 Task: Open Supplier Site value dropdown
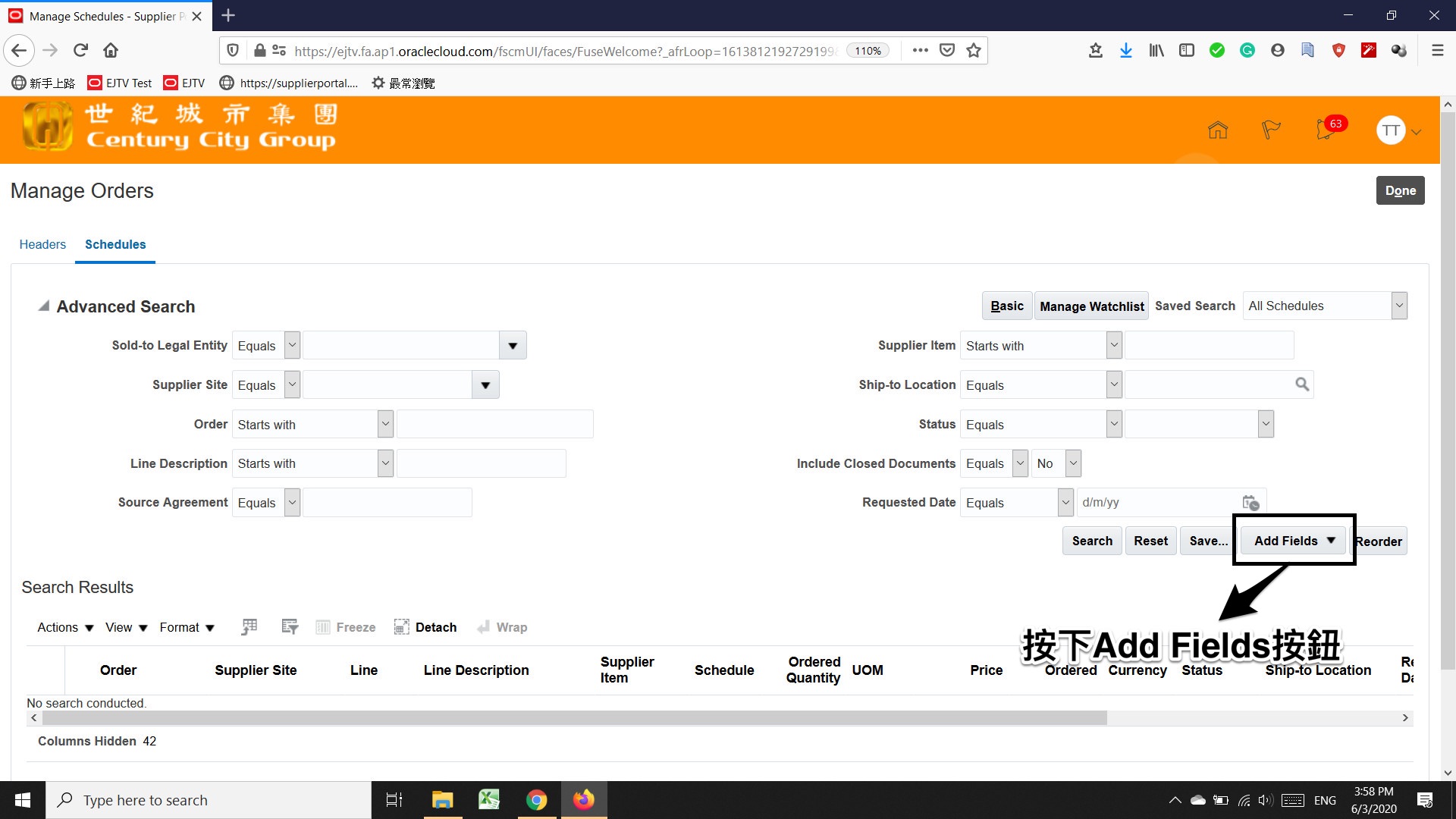click(x=485, y=384)
